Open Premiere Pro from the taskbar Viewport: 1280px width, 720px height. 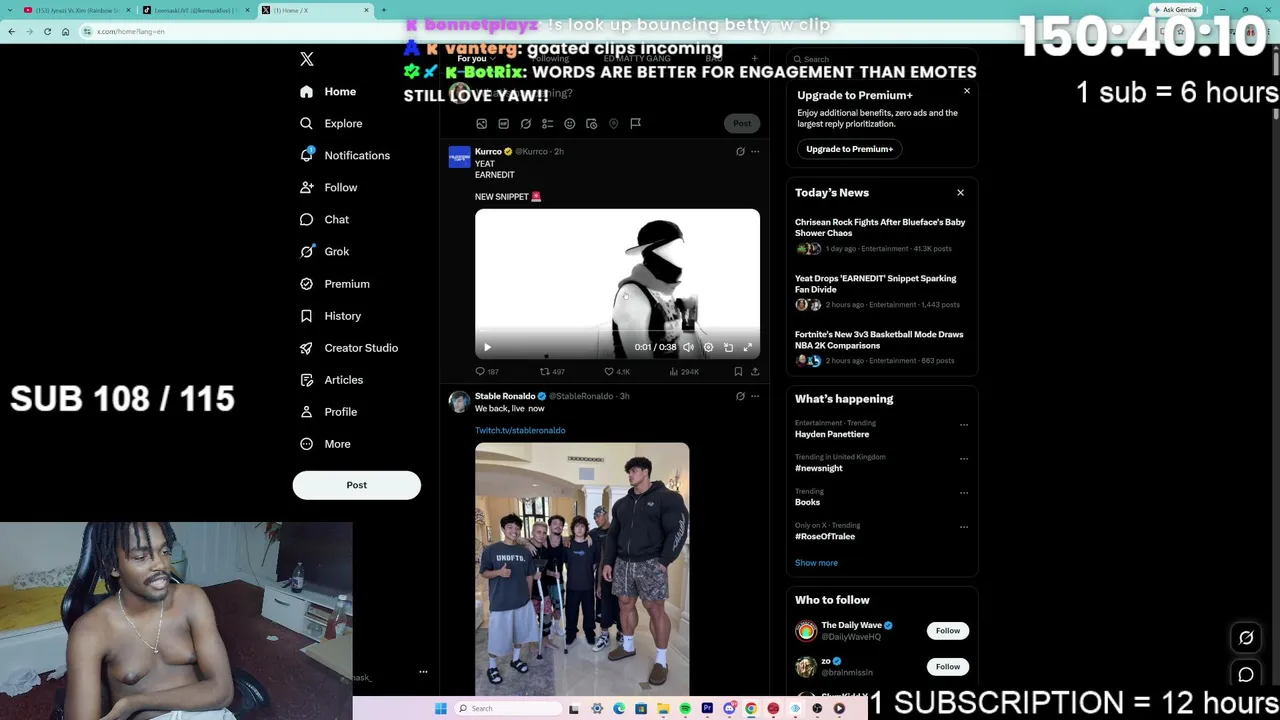tap(707, 709)
